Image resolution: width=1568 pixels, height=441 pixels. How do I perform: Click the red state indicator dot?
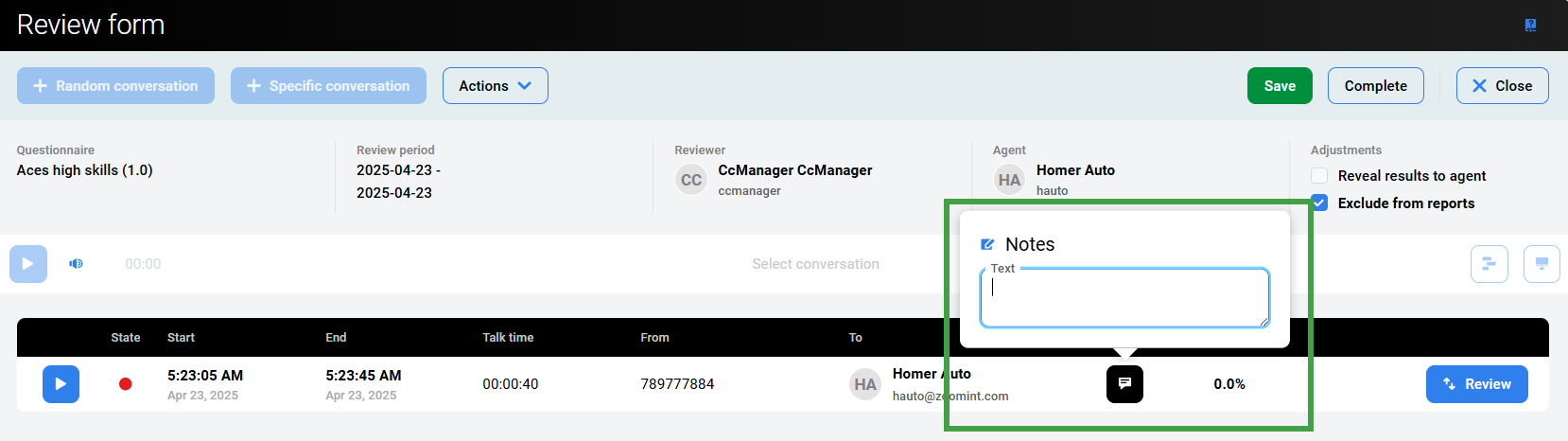[125, 384]
